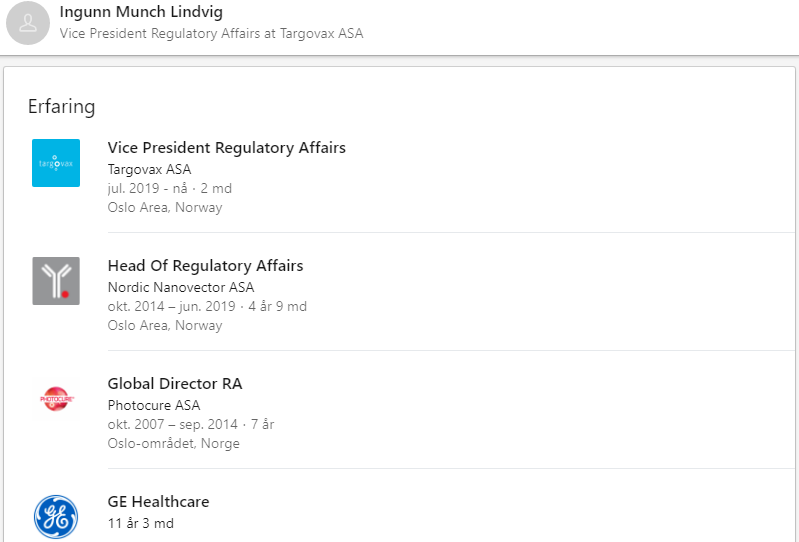799x542 pixels.
Task: Click the Photocure red logo
Action: pyautogui.click(x=56, y=399)
